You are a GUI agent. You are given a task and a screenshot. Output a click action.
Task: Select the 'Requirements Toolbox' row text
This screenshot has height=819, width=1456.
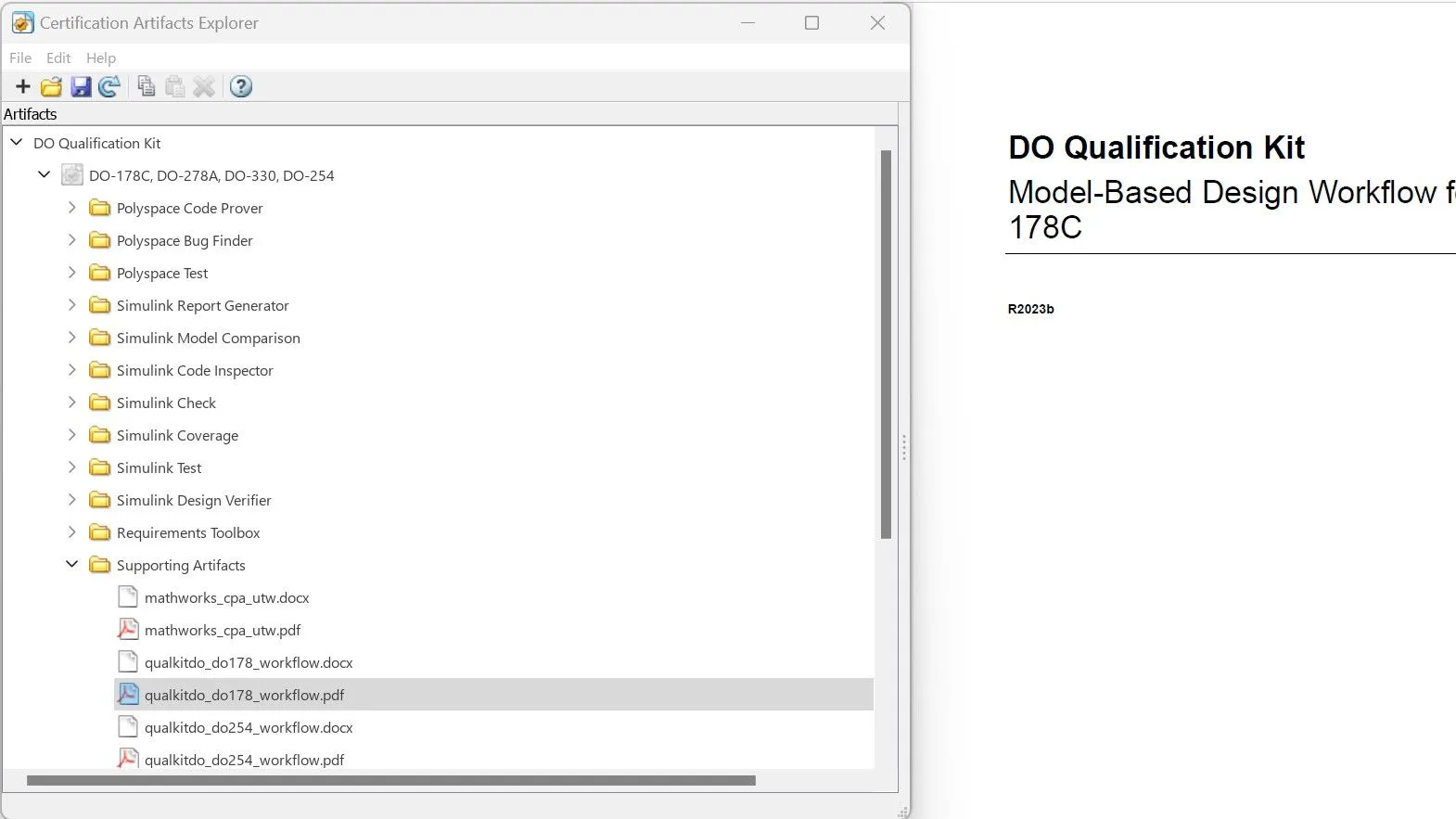(188, 532)
